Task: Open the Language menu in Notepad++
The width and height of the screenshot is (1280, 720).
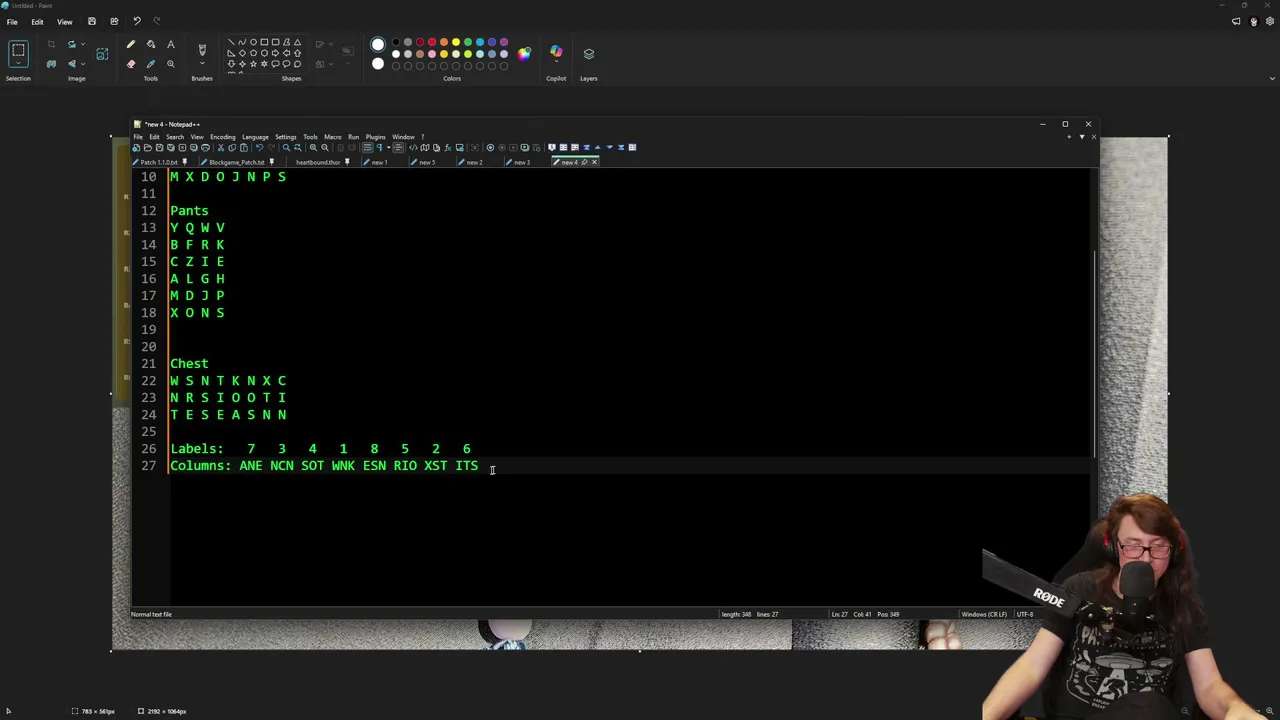Action: point(255,137)
